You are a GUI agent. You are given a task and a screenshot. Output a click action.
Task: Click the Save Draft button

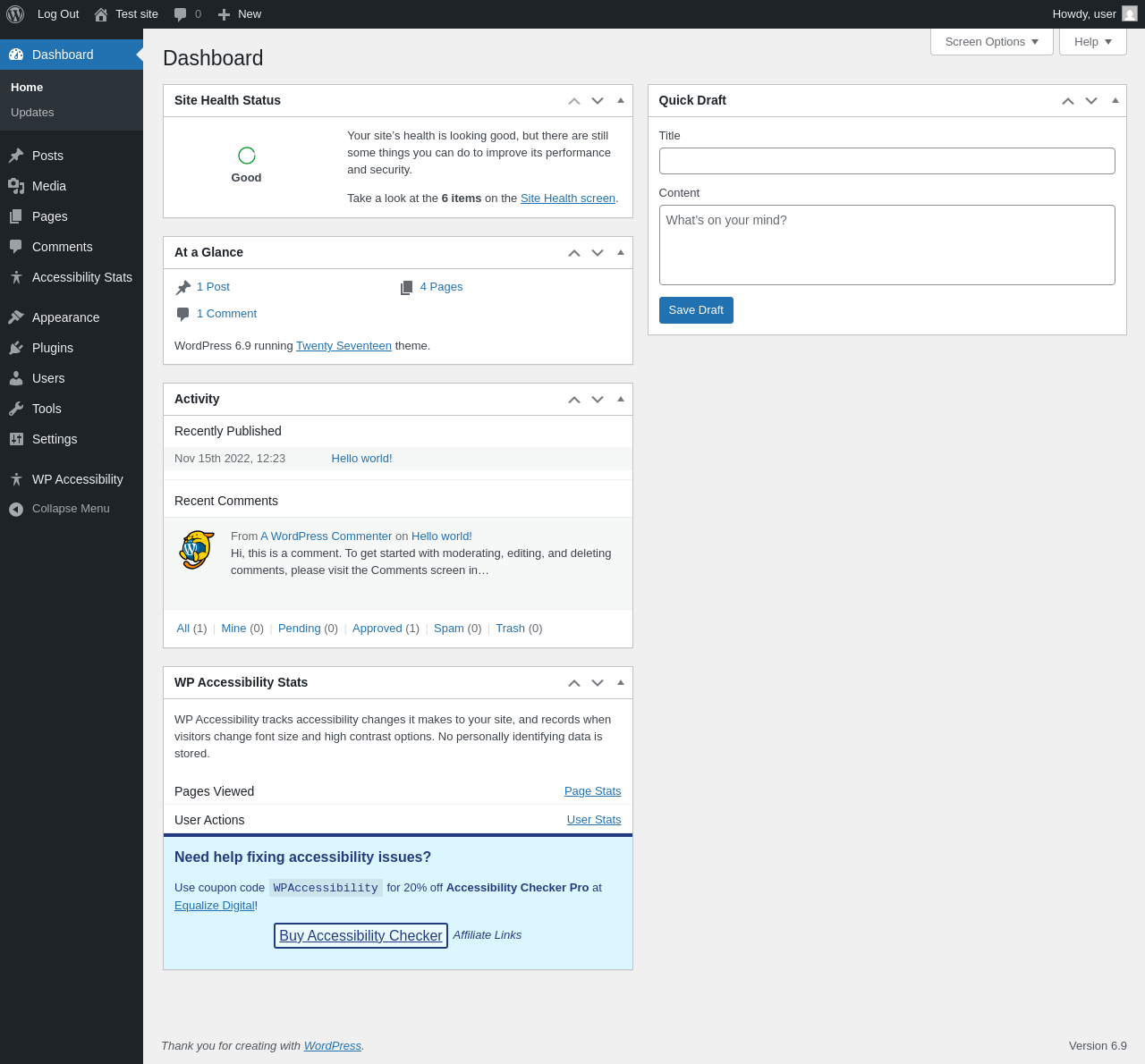pyautogui.click(x=696, y=310)
